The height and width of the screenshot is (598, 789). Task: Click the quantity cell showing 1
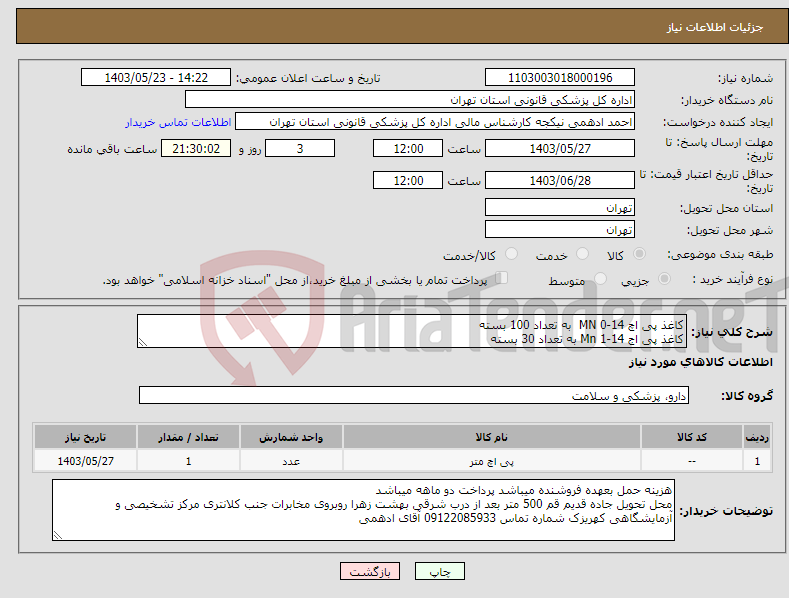click(x=188, y=461)
